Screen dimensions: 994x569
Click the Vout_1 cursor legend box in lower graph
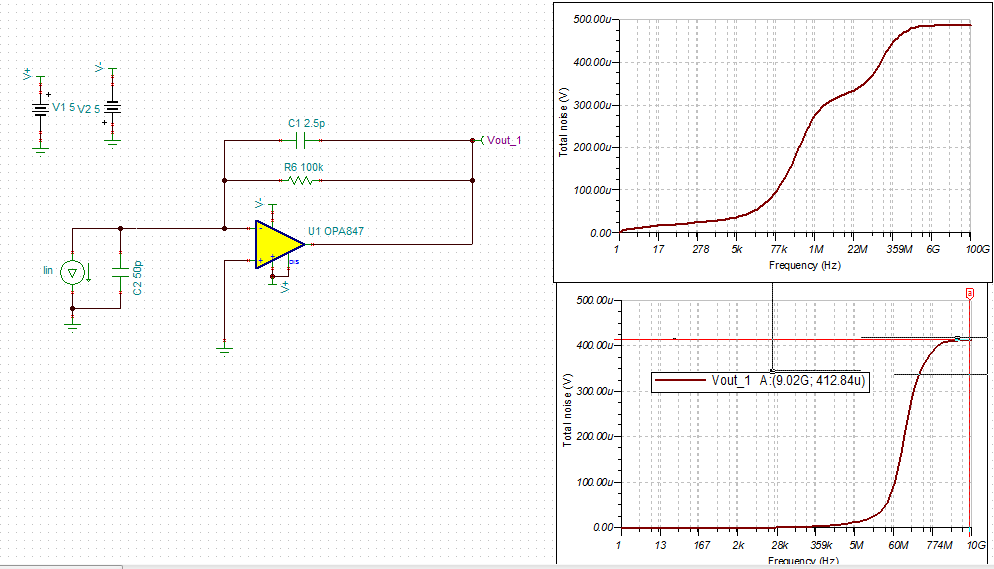759,381
